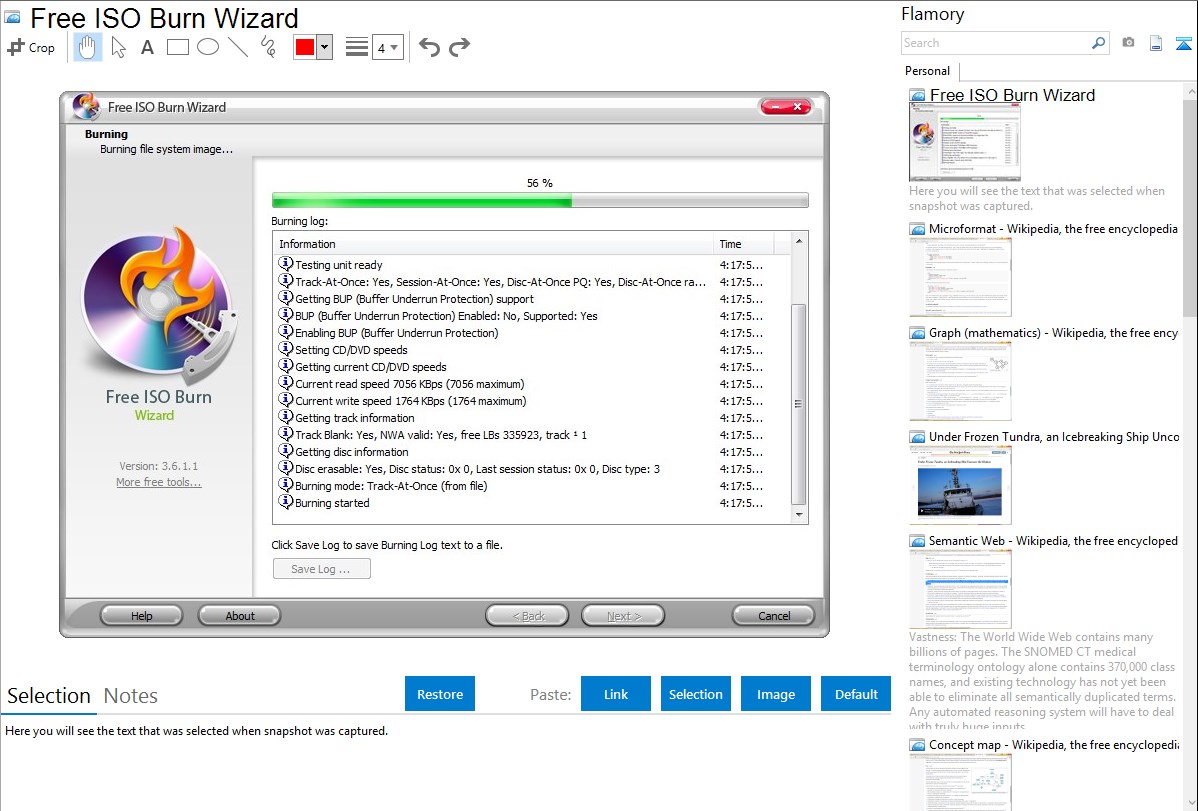
Task: Switch to the Notes tab
Action: (131, 696)
